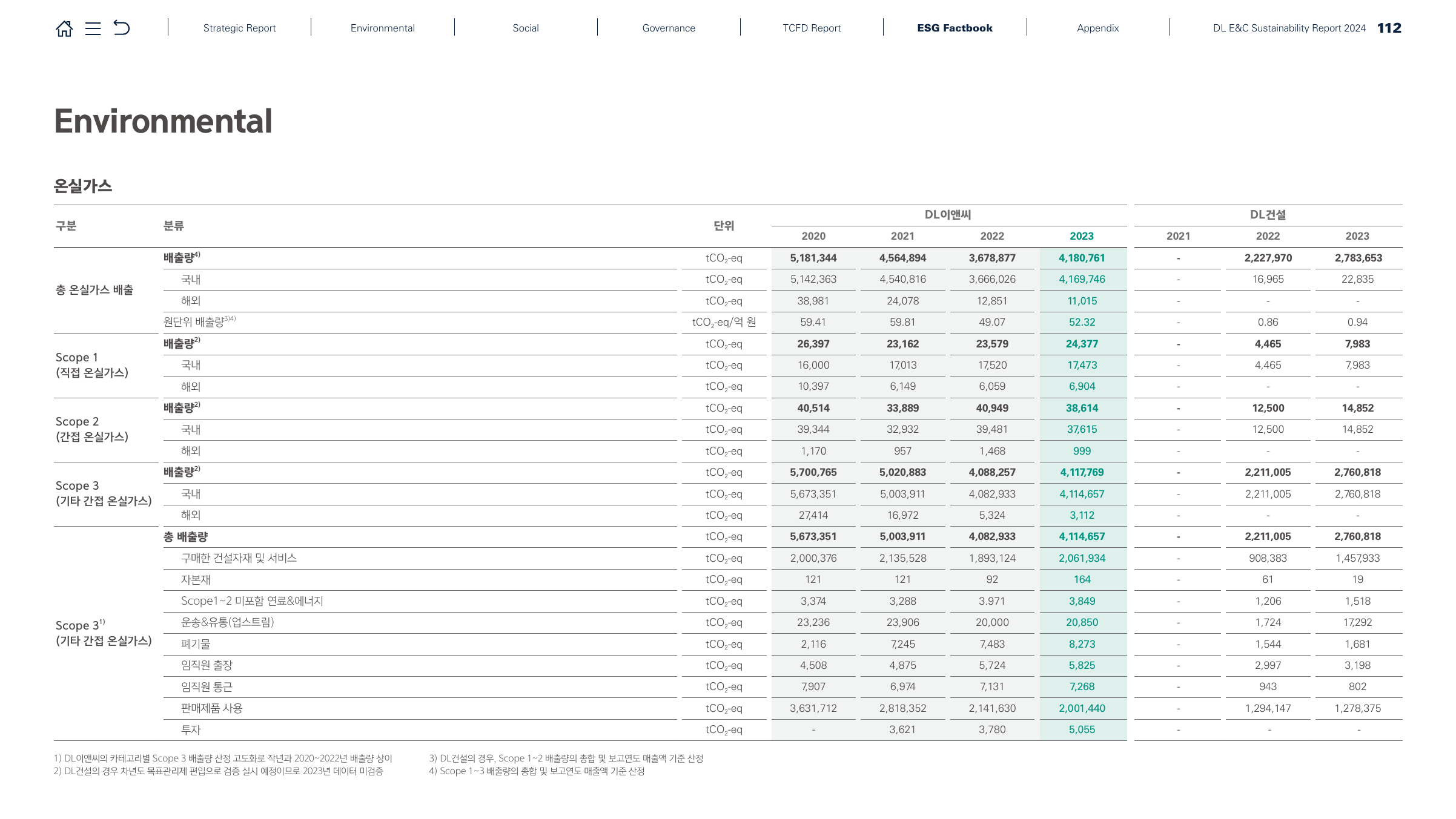Screen dimensions: 1456x819
Task: Click the 투자 row label
Action: 191,729
